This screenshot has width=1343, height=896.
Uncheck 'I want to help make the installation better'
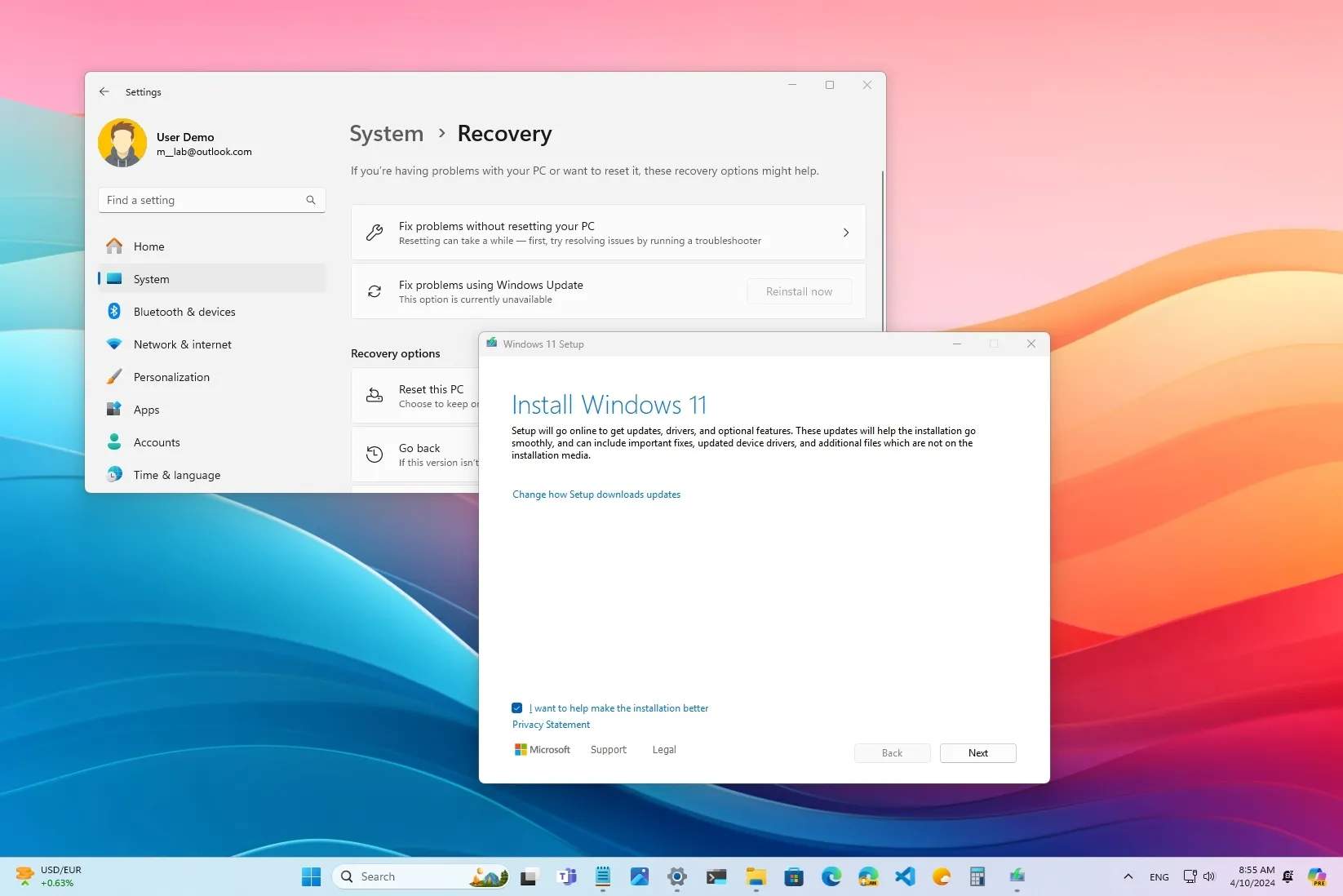coord(517,707)
